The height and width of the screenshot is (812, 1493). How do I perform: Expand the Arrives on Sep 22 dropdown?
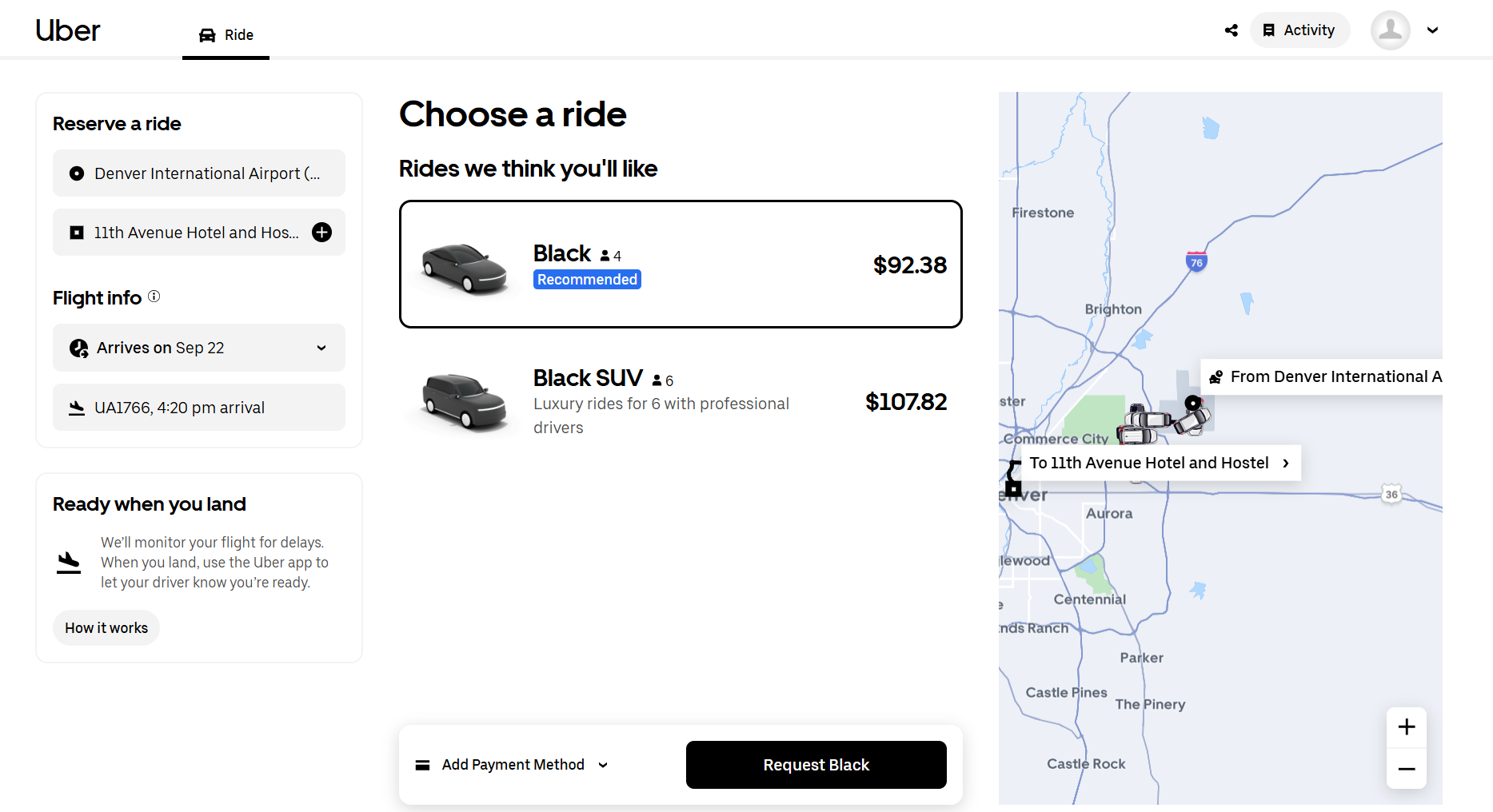199,348
